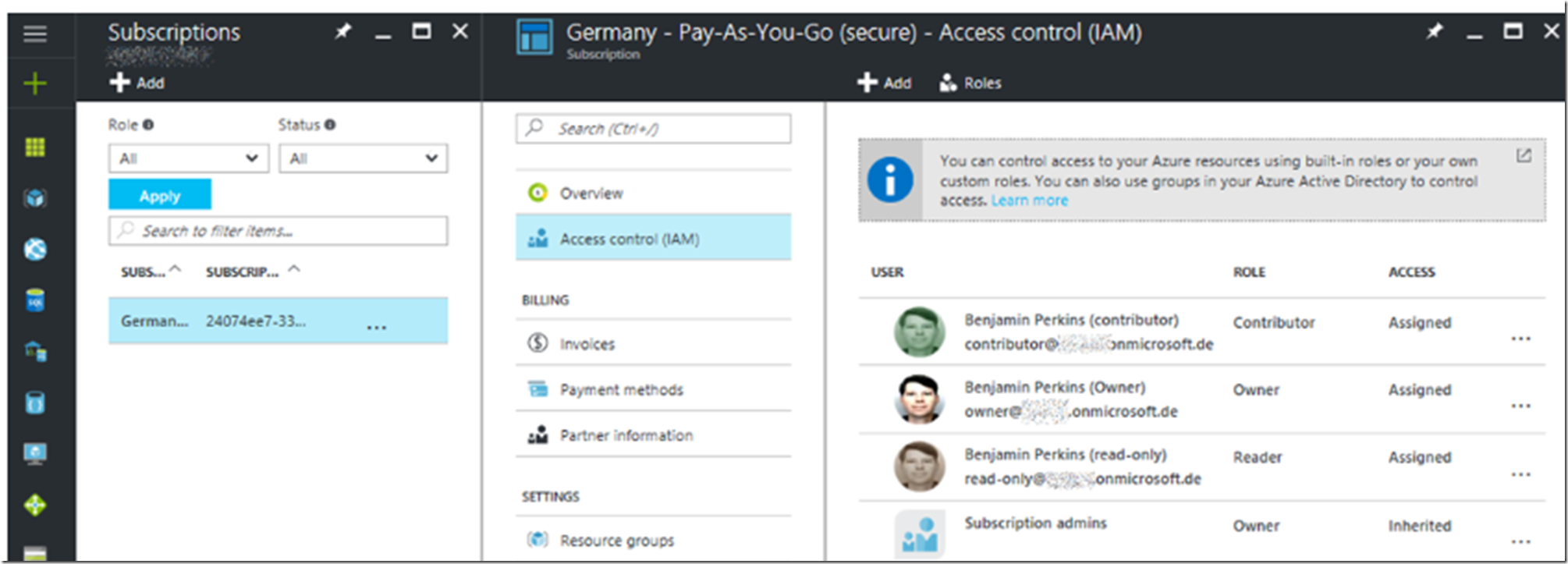Viewport: 1568px width, 564px height.
Task: Click the Status filter info icon
Action: pos(330,125)
